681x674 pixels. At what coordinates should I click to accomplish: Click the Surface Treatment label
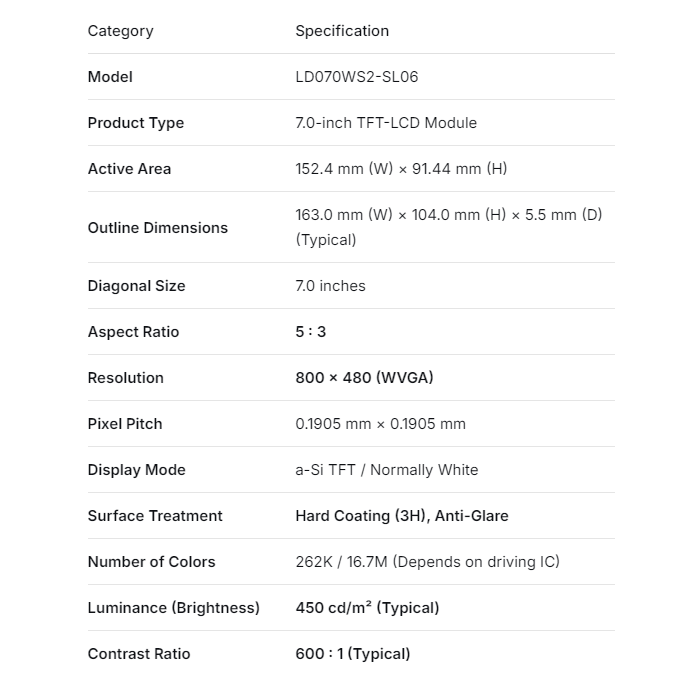[x=155, y=516]
